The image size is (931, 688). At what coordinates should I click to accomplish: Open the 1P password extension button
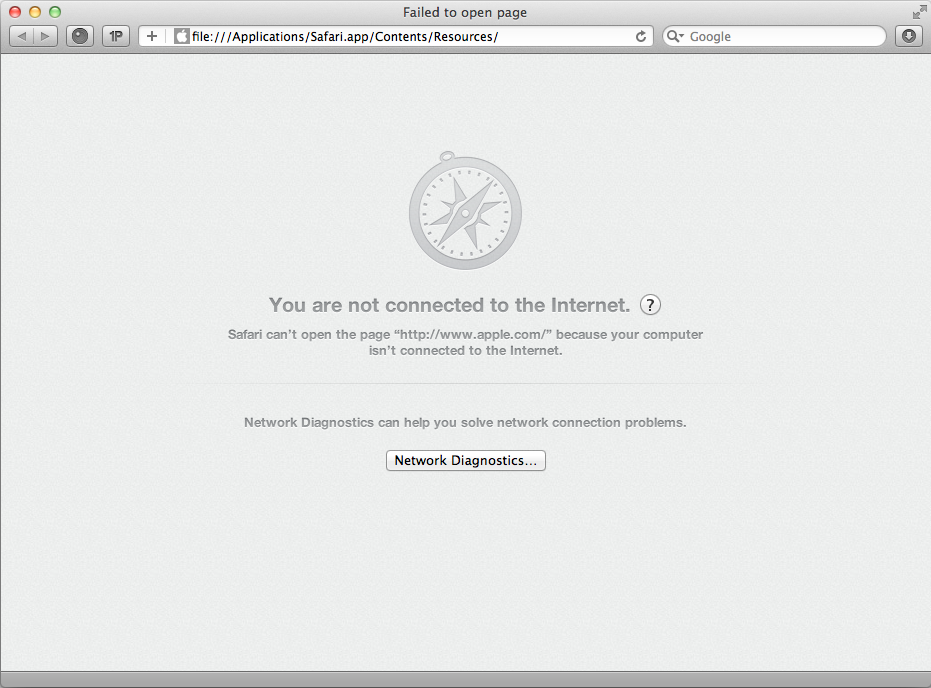tap(116, 36)
